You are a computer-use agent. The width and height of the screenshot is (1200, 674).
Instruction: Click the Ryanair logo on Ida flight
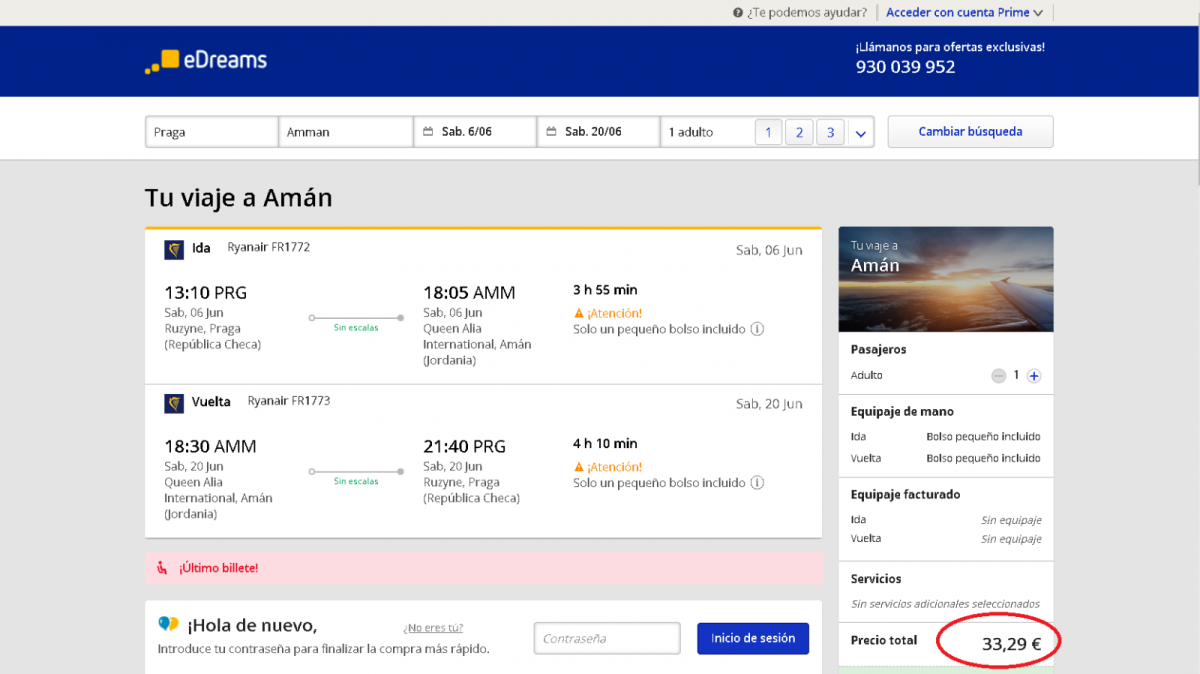[174, 249]
